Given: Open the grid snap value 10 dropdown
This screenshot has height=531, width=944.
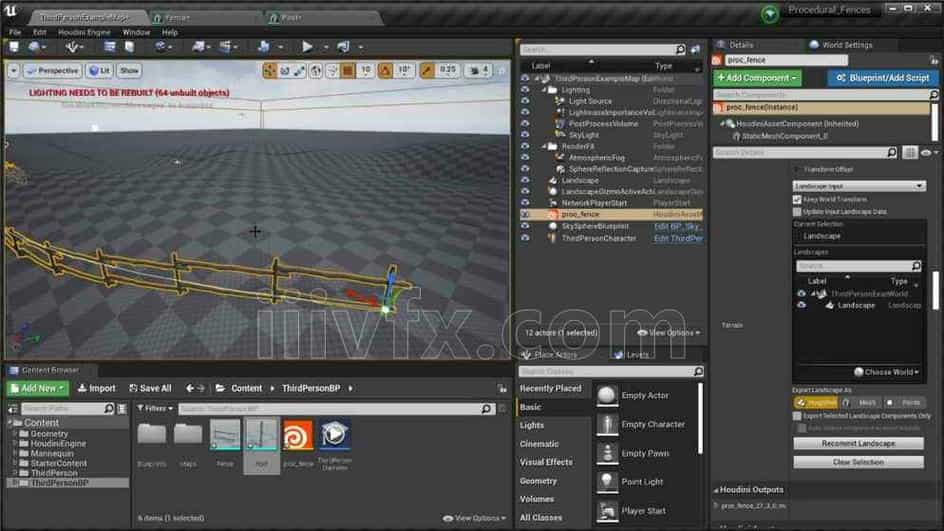Looking at the screenshot, I should click(x=365, y=71).
